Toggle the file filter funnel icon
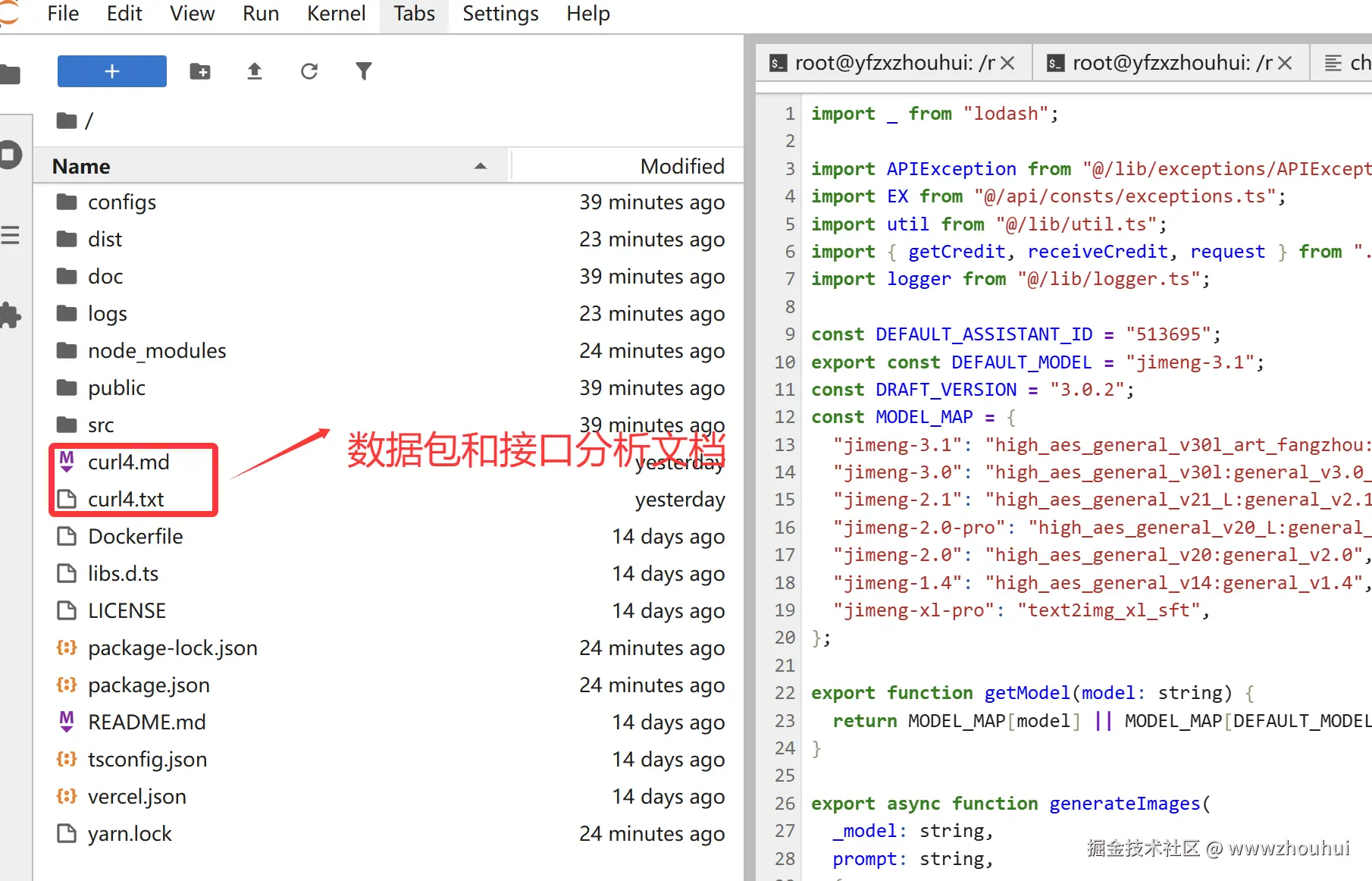 click(x=364, y=71)
